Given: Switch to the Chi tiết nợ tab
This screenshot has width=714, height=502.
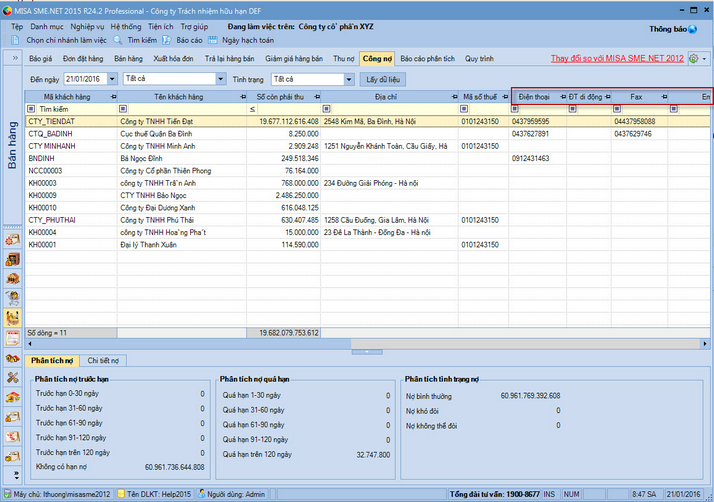Looking at the screenshot, I should [x=103, y=360].
